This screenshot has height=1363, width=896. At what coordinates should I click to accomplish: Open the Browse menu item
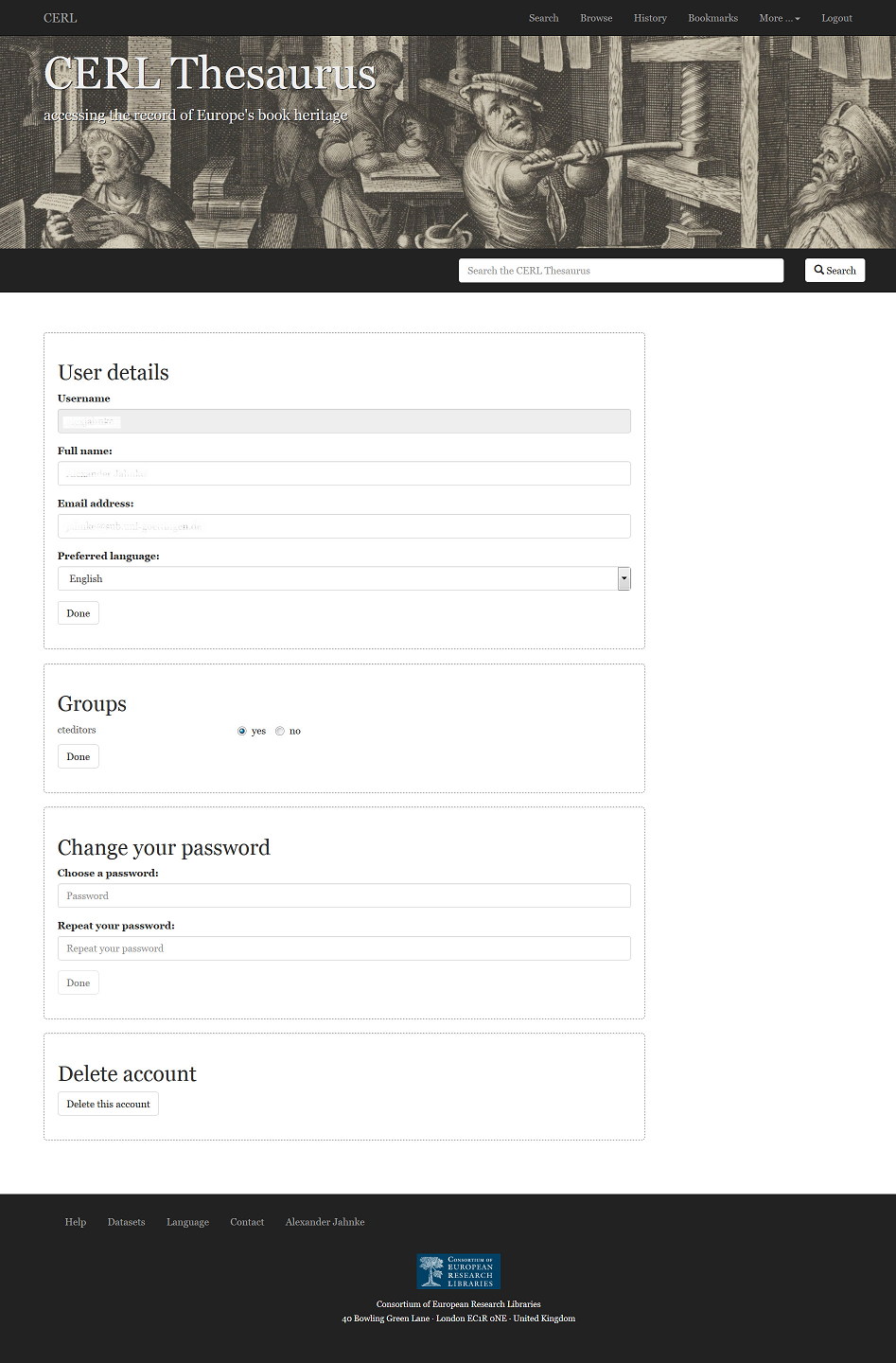596,18
